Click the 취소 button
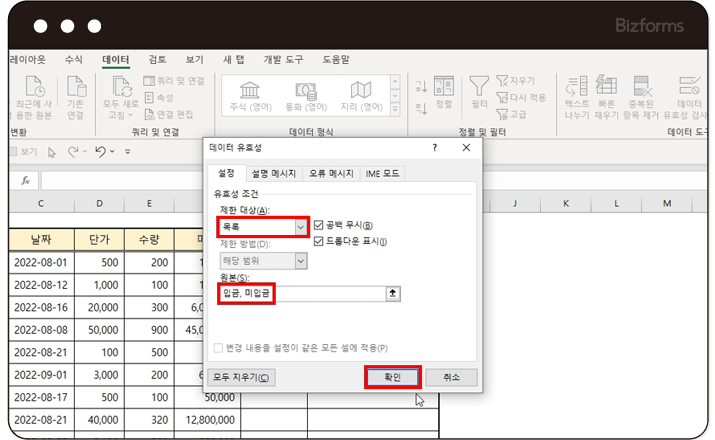The width and height of the screenshot is (715, 440). [x=451, y=377]
